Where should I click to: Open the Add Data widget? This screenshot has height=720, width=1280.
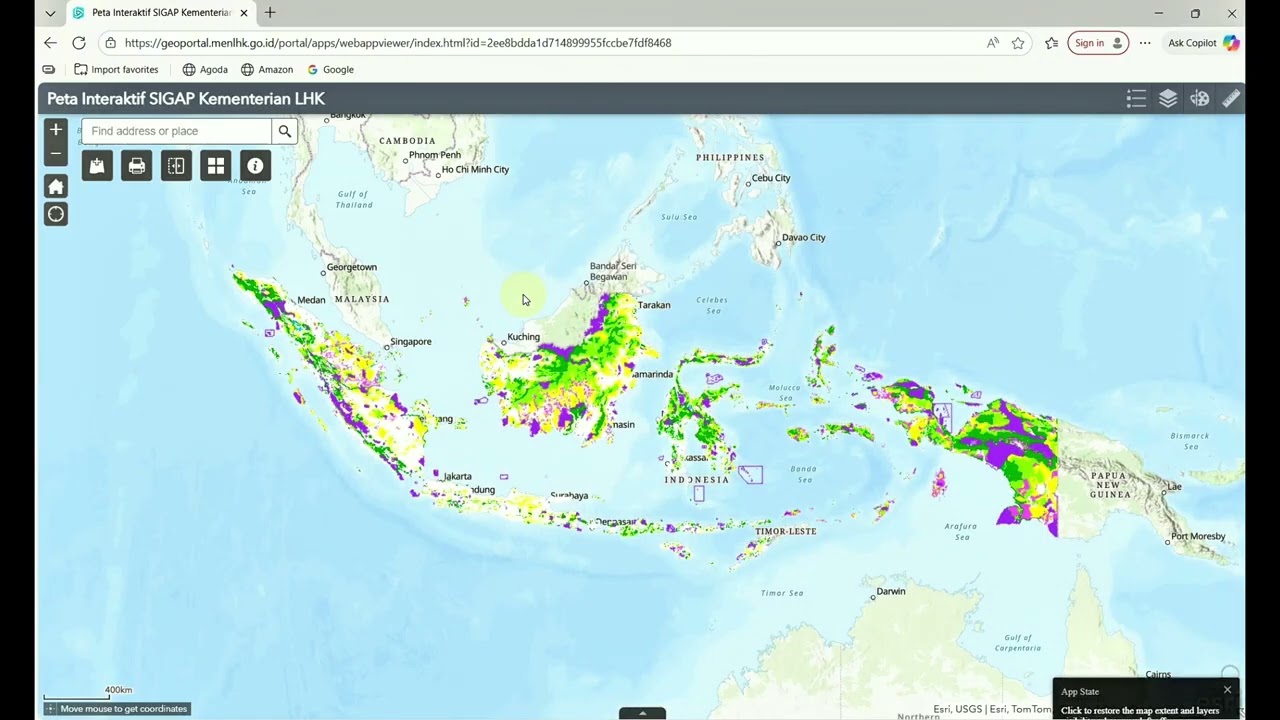pyautogui.click(x=97, y=166)
